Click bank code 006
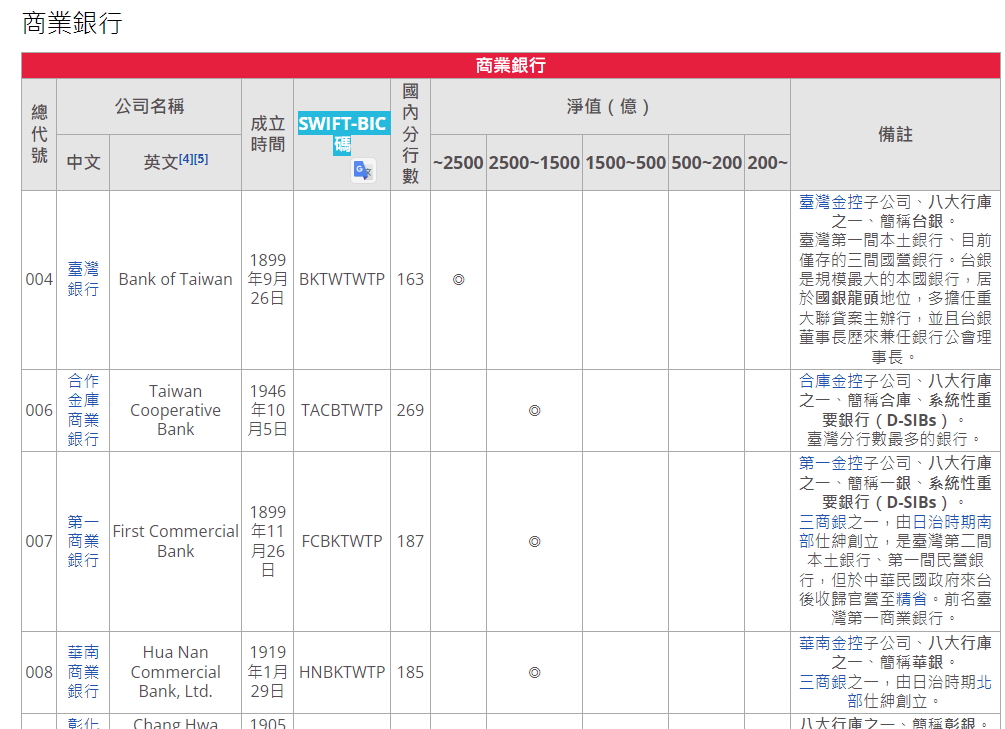 (x=39, y=410)
